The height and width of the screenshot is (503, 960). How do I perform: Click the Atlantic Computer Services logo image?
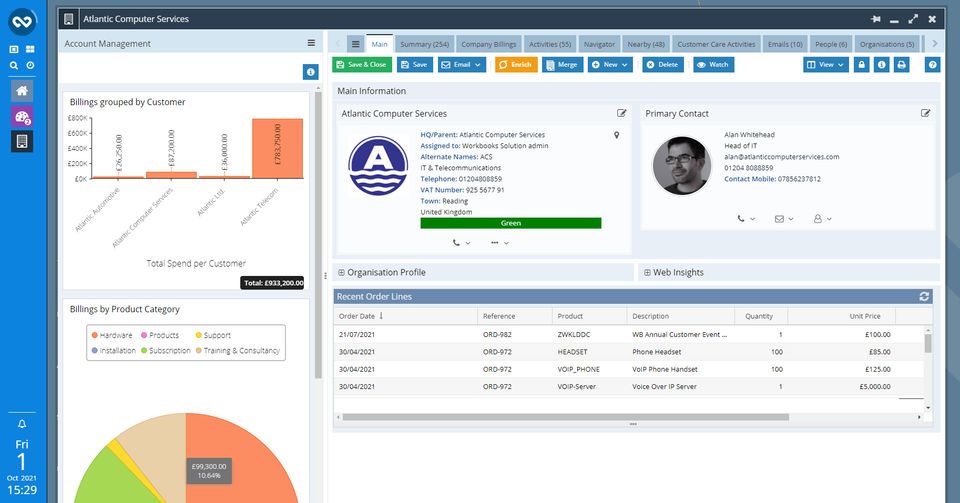tap(378, 166)
